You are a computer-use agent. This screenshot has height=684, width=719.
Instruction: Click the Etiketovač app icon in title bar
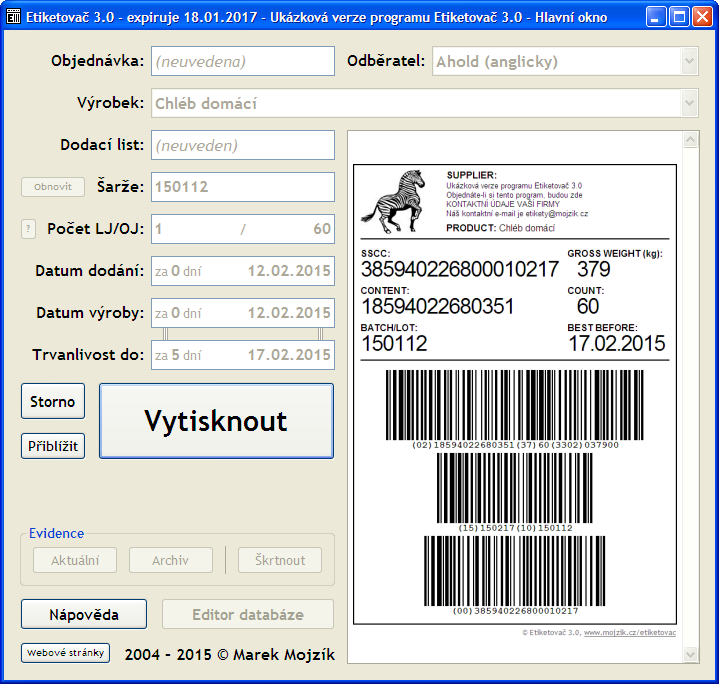(13, 17)
